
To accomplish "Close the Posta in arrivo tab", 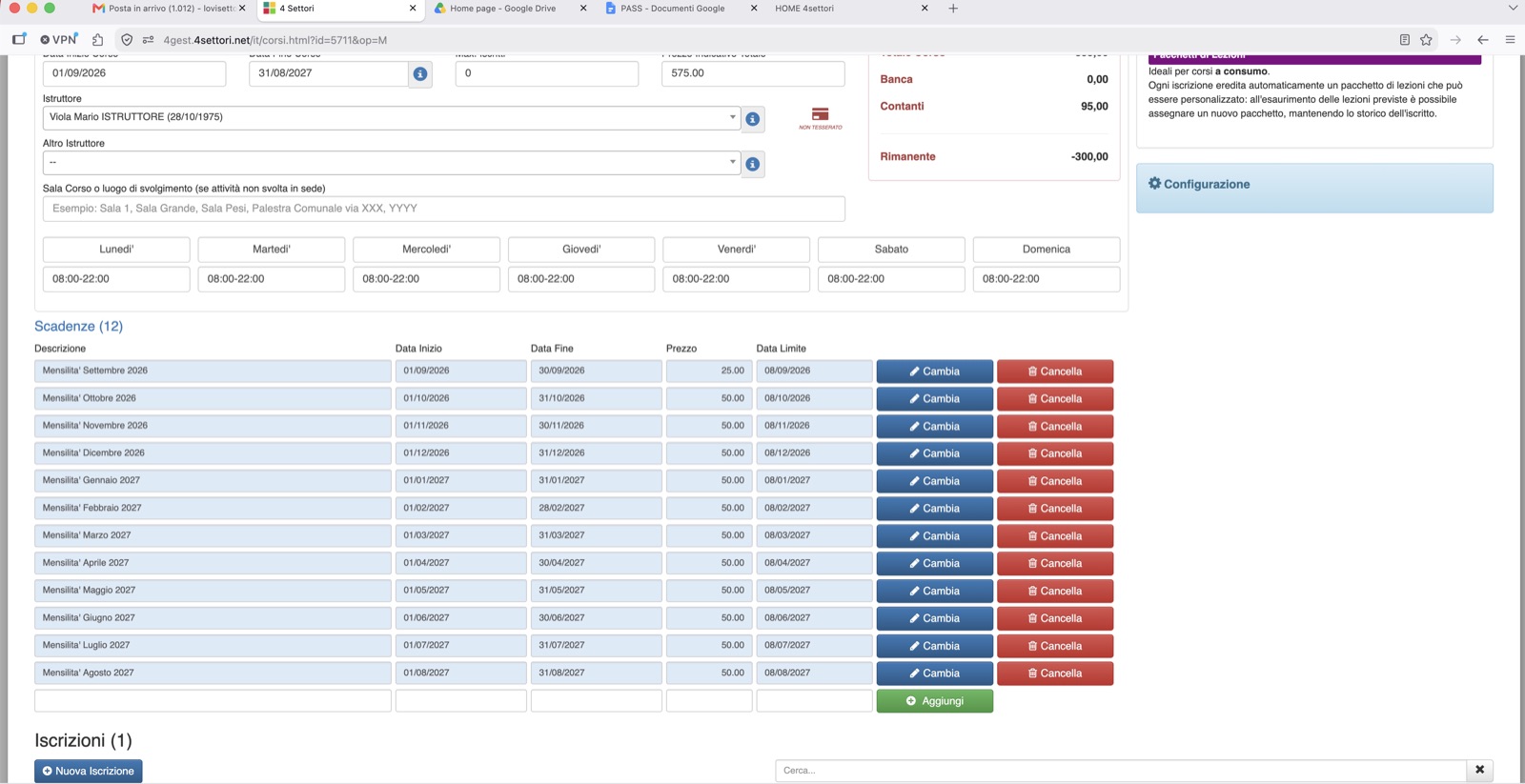I will (242, 9).
